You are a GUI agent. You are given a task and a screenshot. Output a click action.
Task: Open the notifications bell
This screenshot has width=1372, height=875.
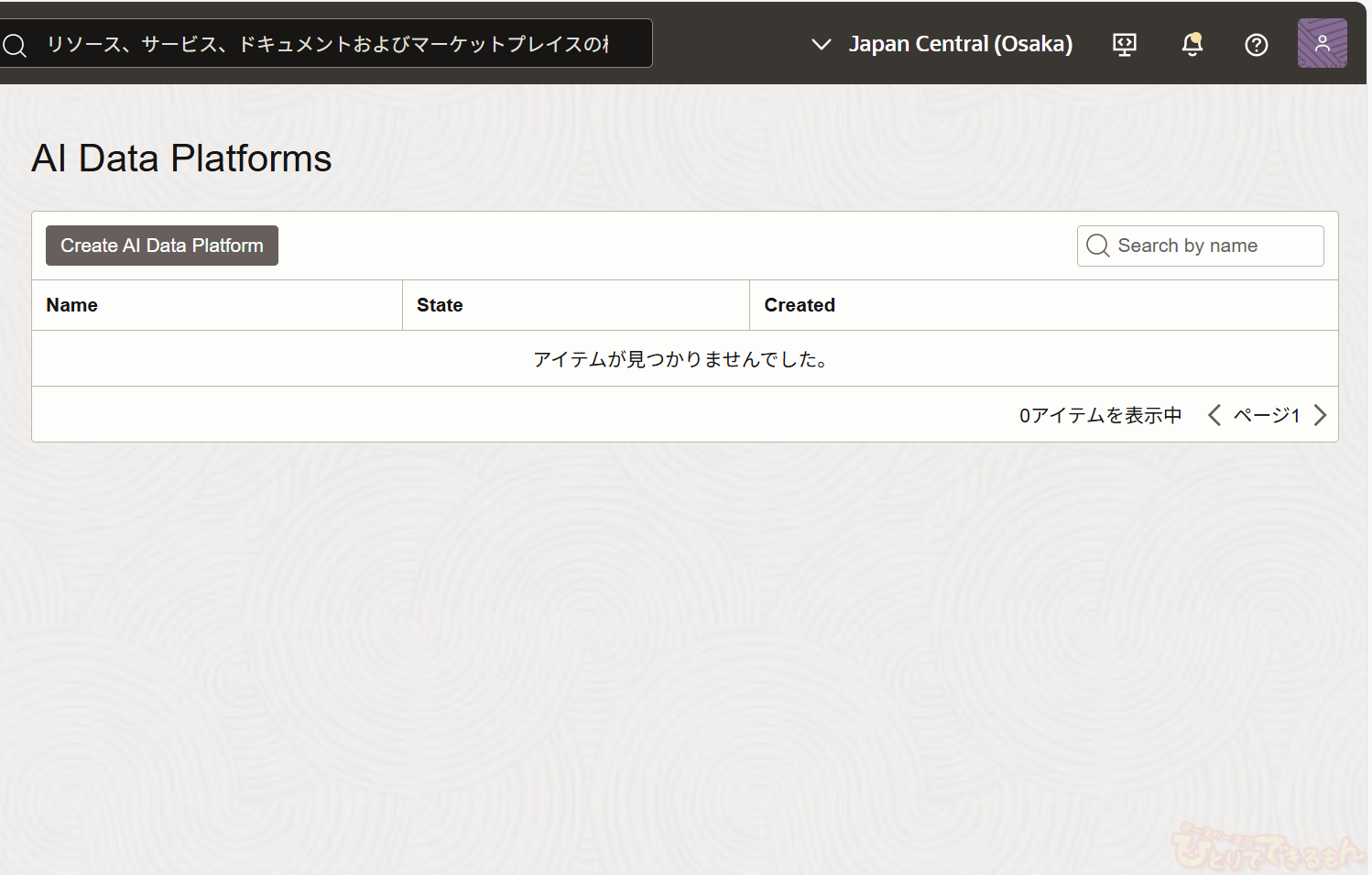pos(1192,44)
